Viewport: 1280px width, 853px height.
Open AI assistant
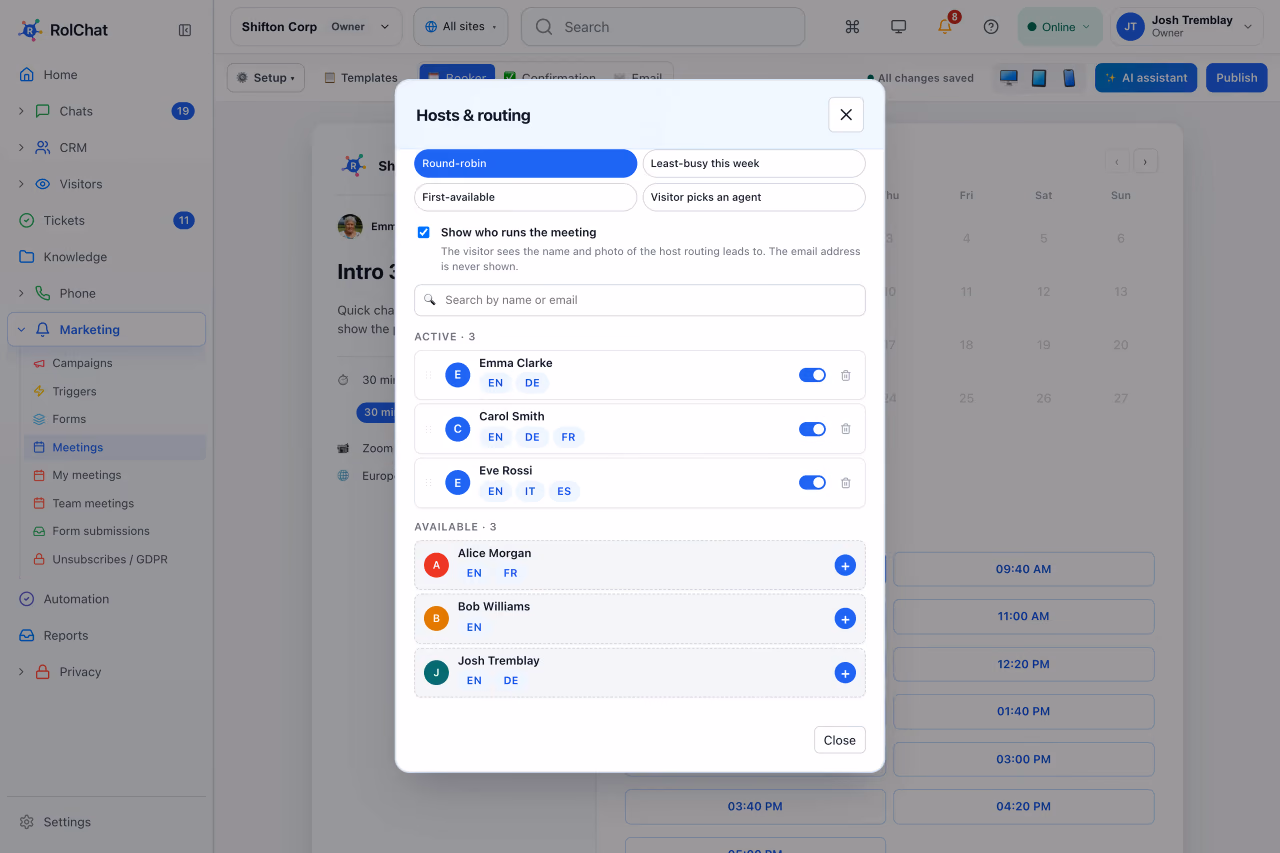tap(1146, 78)
